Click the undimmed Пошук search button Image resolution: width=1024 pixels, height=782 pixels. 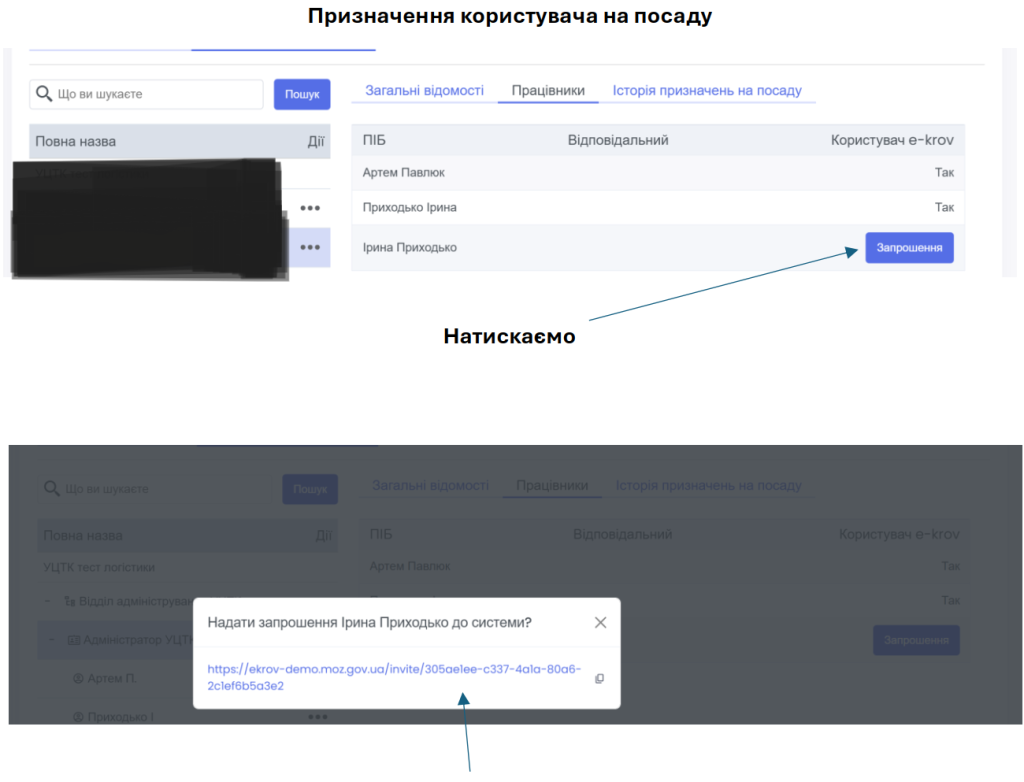click(x=302, y=94)
